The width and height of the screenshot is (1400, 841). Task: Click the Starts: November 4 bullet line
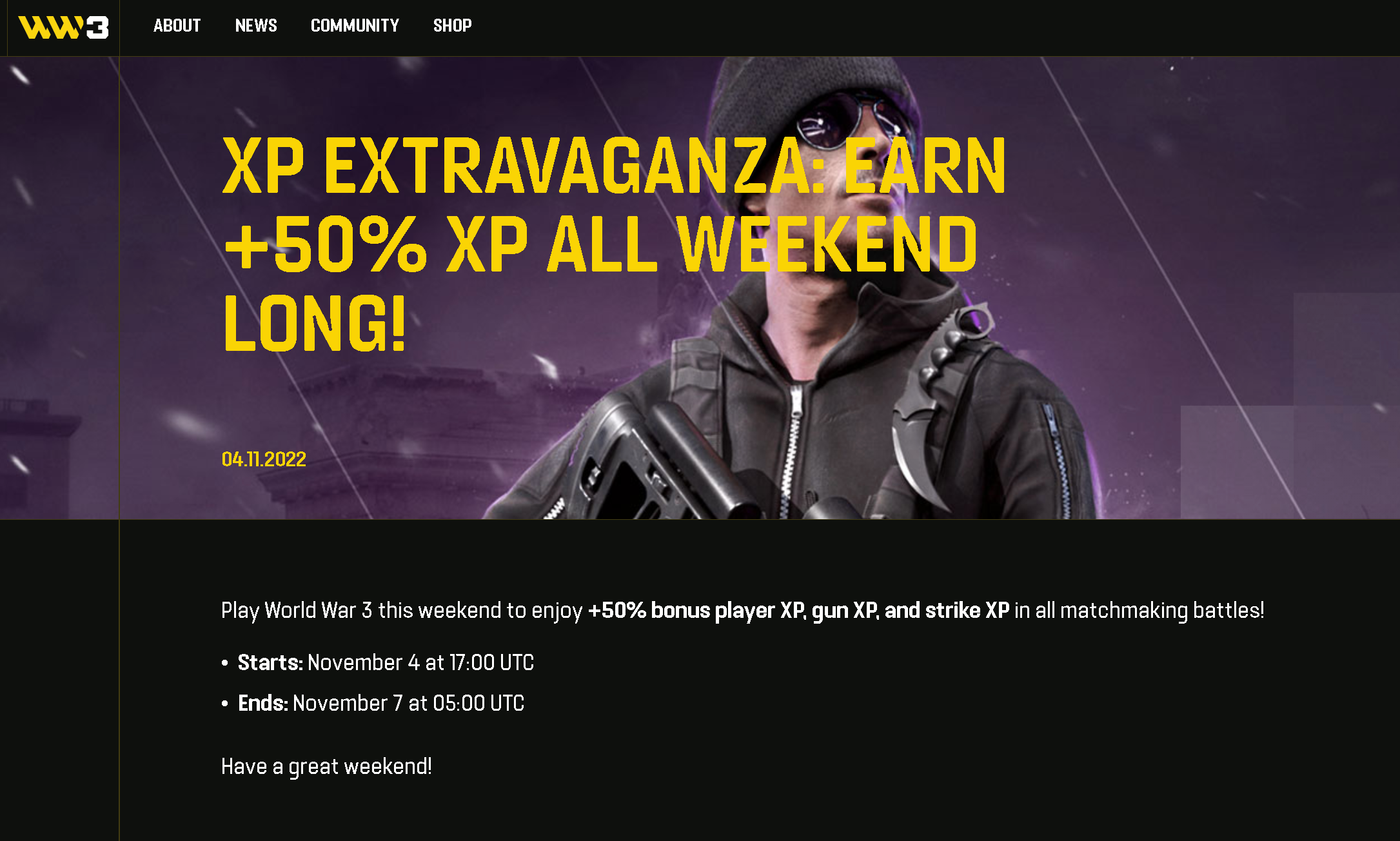tap(386, 662)
